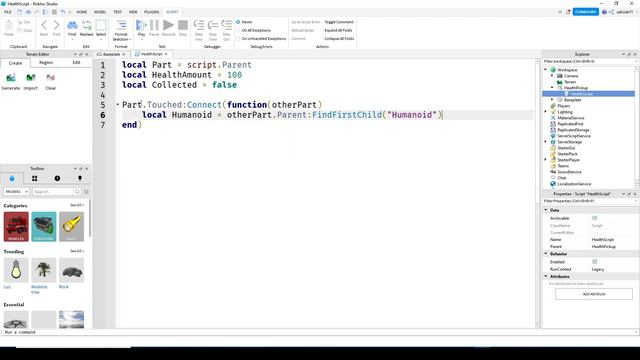Screen dimensions: 640x360
Task: Open the FILE menu
Action: pyautogui.click(x=8, y=12)
